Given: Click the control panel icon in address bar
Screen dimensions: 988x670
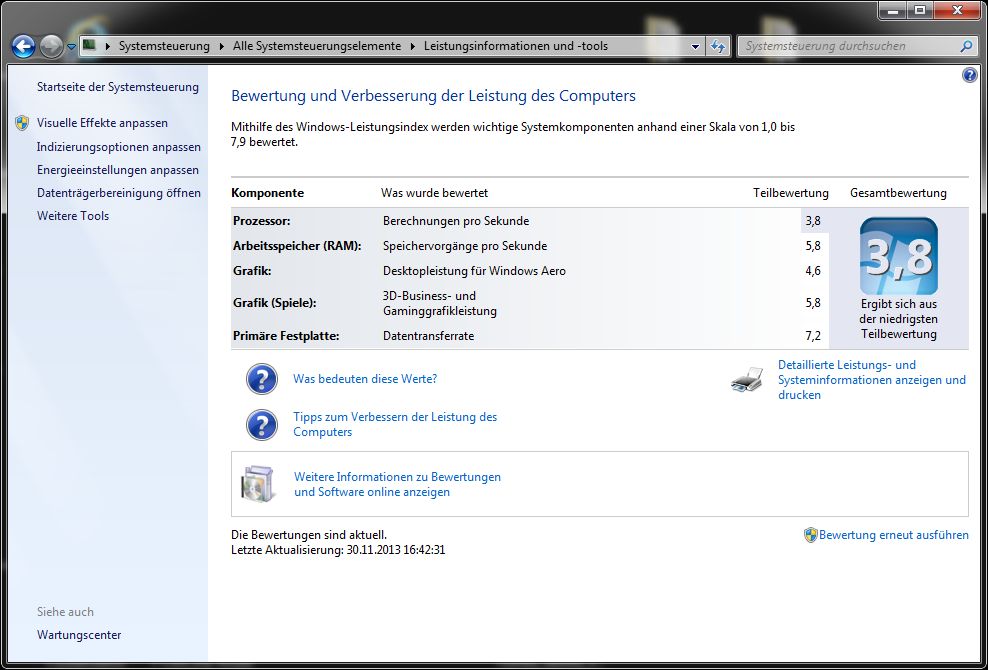Looking at the screenshot, I should (89, 45).
